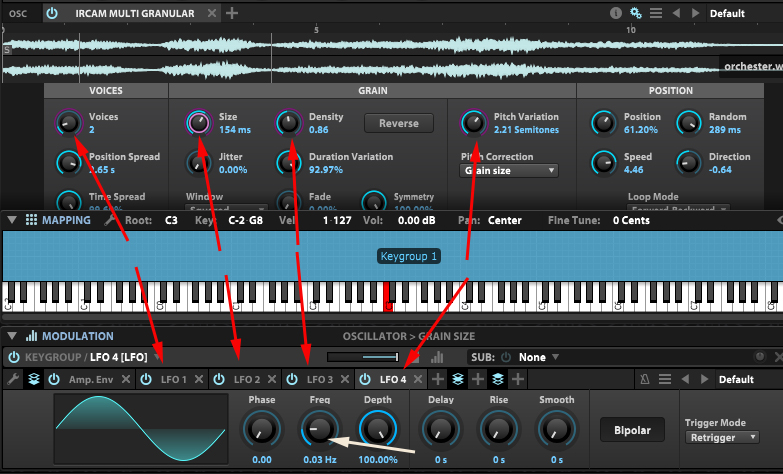Open modulator preset menu hamburger icon
This screenshot has width=783, height=474.
(665, 380)
